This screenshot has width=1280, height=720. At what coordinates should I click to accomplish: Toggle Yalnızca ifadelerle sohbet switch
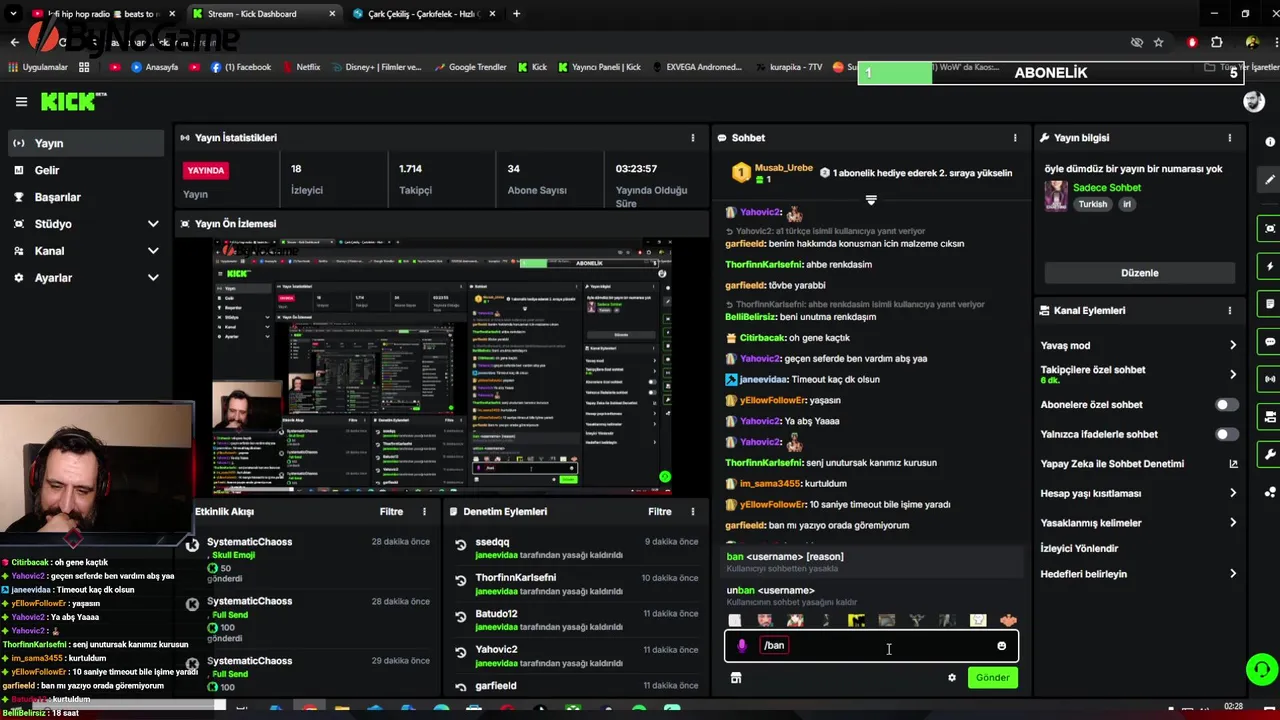click(x=1226, y=434)
